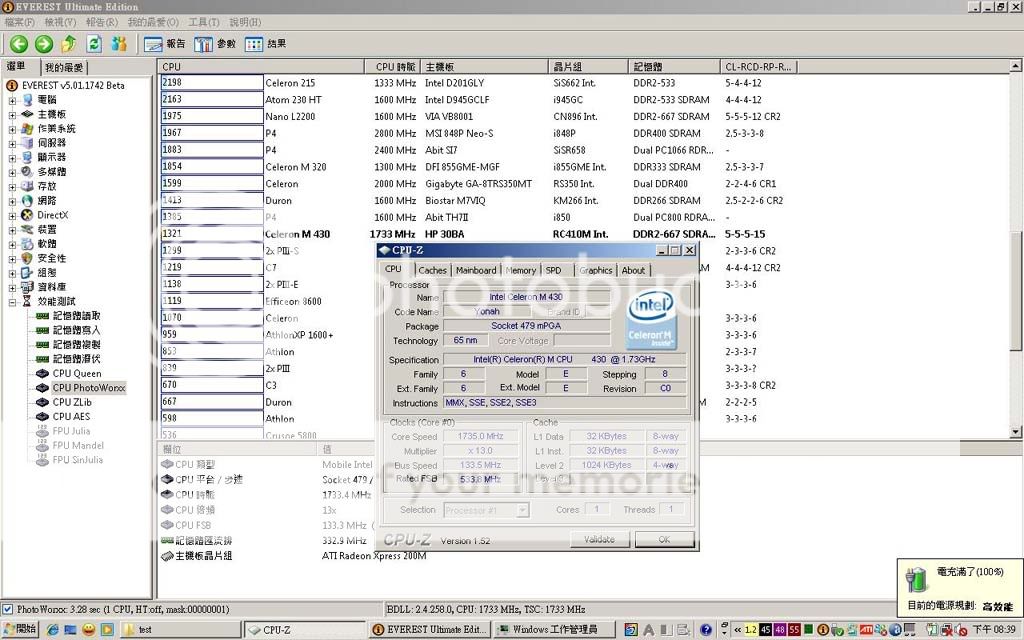The height and width of the screenshot is (640, 1024).
Task: Expand the DirectX tree node
Action: point(12,216)
